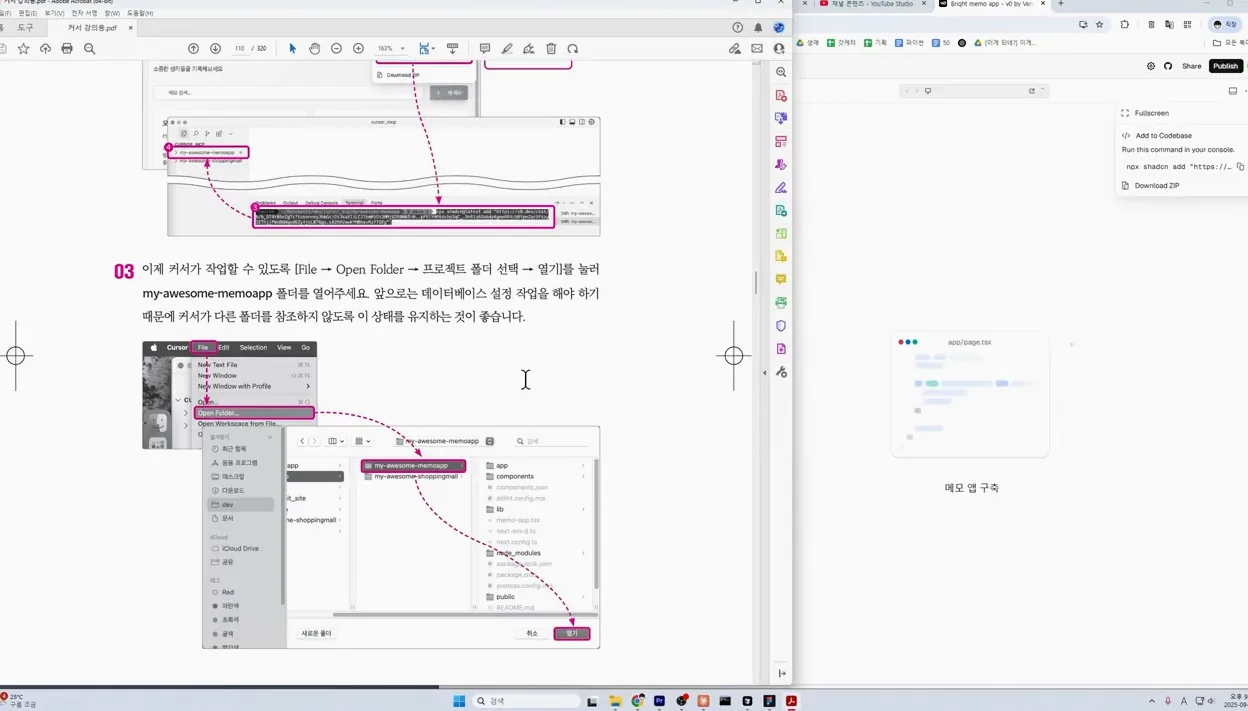Open Acrobat notifications bell
The width and height of the screenshot is (1248, 711).
(758, 28)
